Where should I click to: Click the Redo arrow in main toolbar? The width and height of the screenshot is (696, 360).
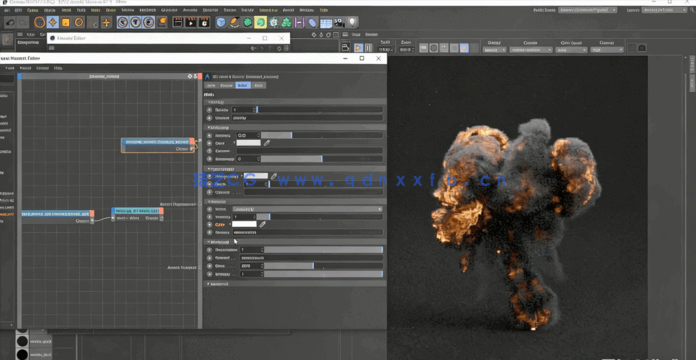23,22
